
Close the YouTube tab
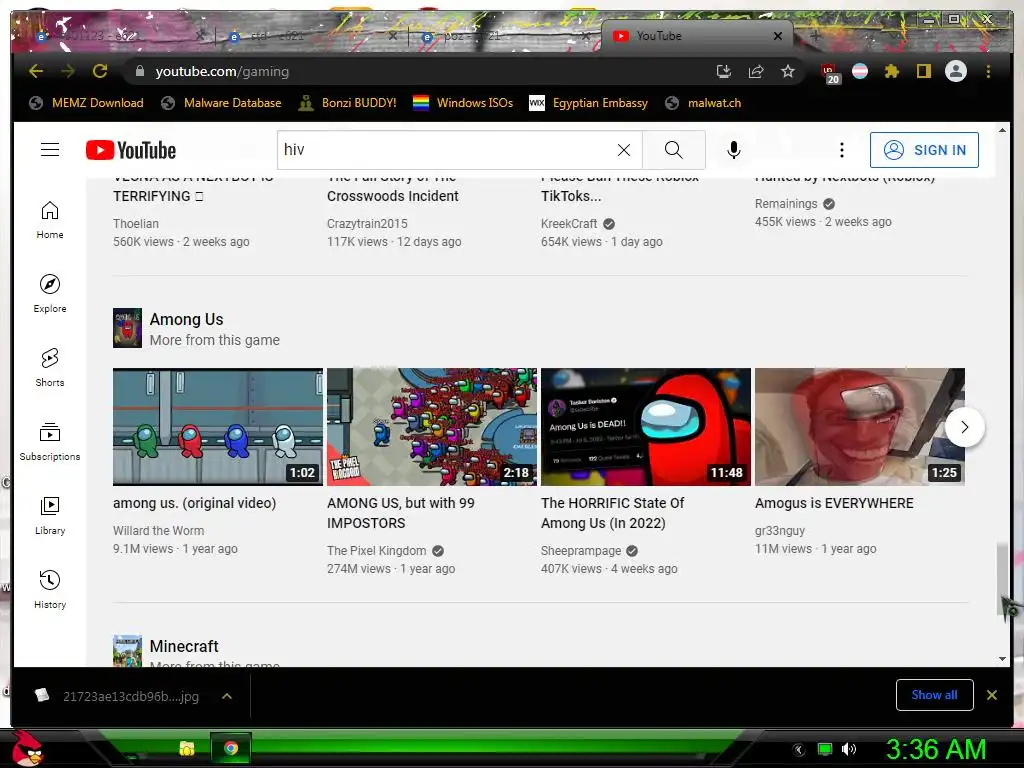(778, 36)
